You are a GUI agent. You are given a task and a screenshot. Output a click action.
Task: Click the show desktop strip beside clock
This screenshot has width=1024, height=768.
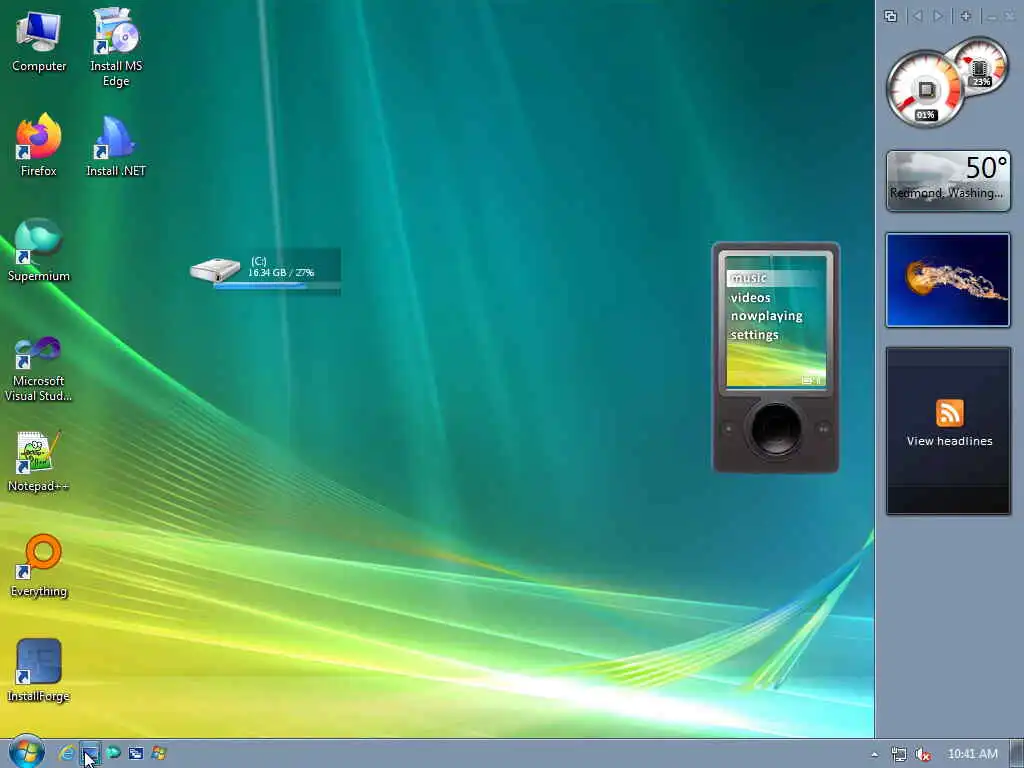click(x=1016, y=754)
